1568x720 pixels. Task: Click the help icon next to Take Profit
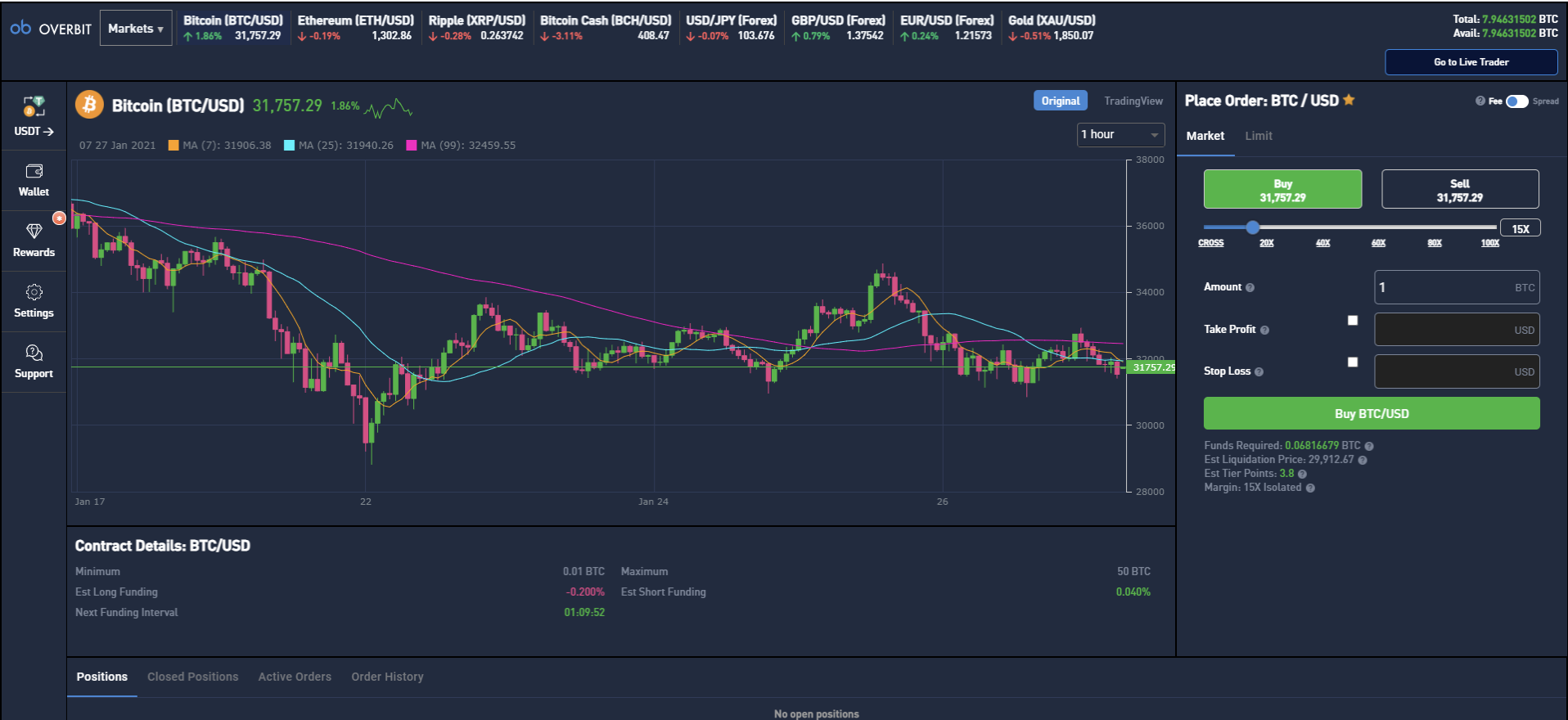coord(1264,331)
